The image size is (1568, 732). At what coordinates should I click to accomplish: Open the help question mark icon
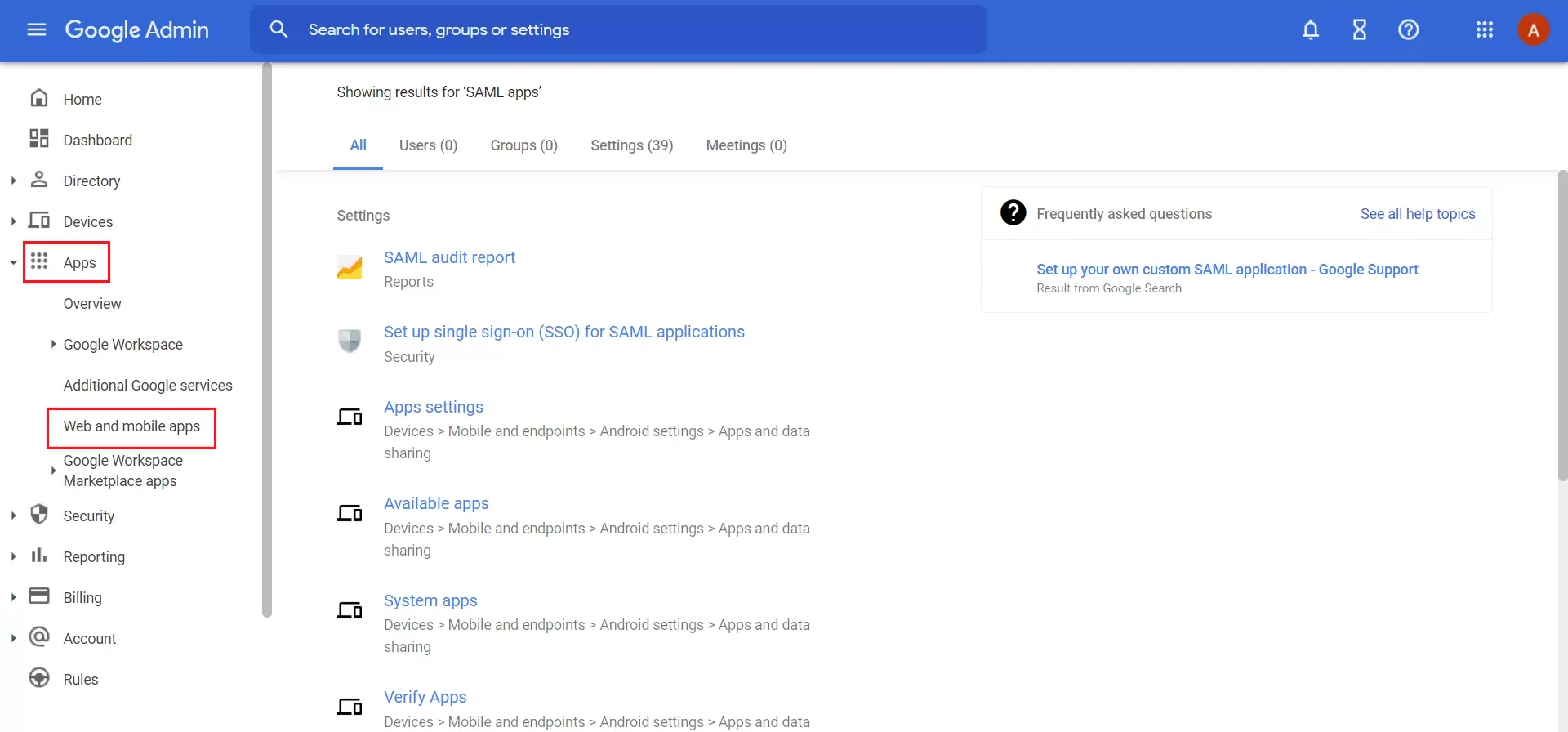click(1408, 30)
